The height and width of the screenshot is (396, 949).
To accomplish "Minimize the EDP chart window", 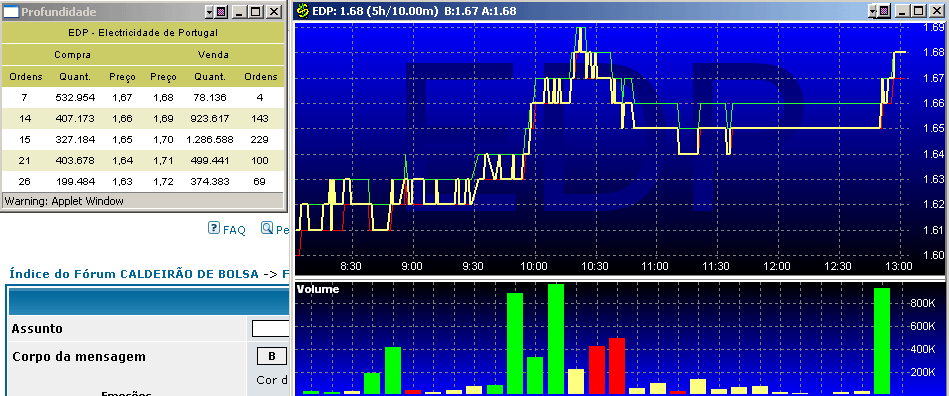I will pyautogui.click(x=902, y=11).
